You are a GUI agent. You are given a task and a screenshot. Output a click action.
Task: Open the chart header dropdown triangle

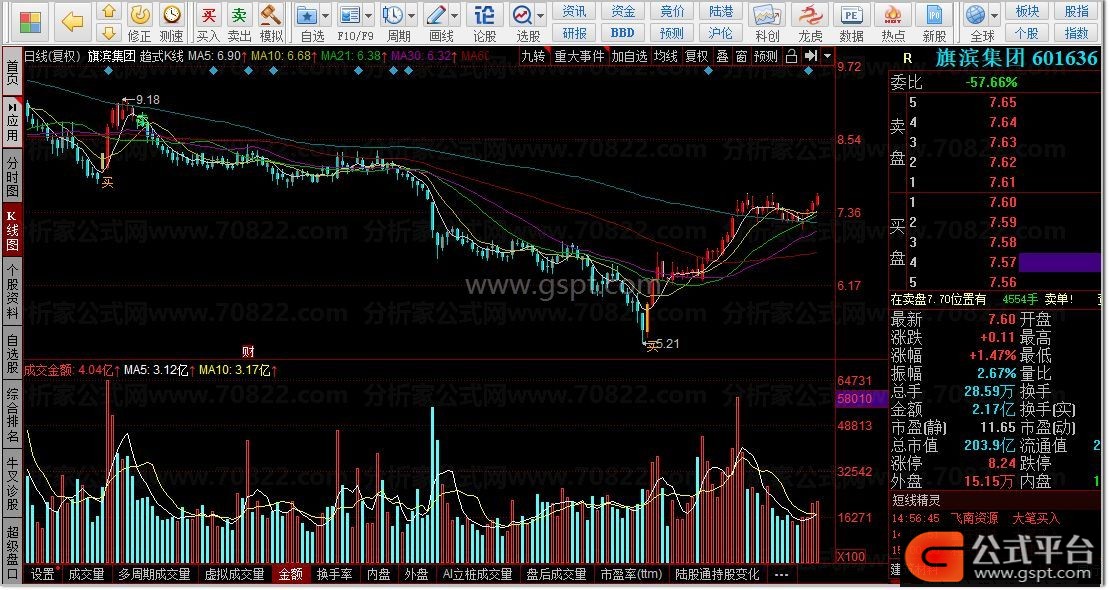(827, 56)
